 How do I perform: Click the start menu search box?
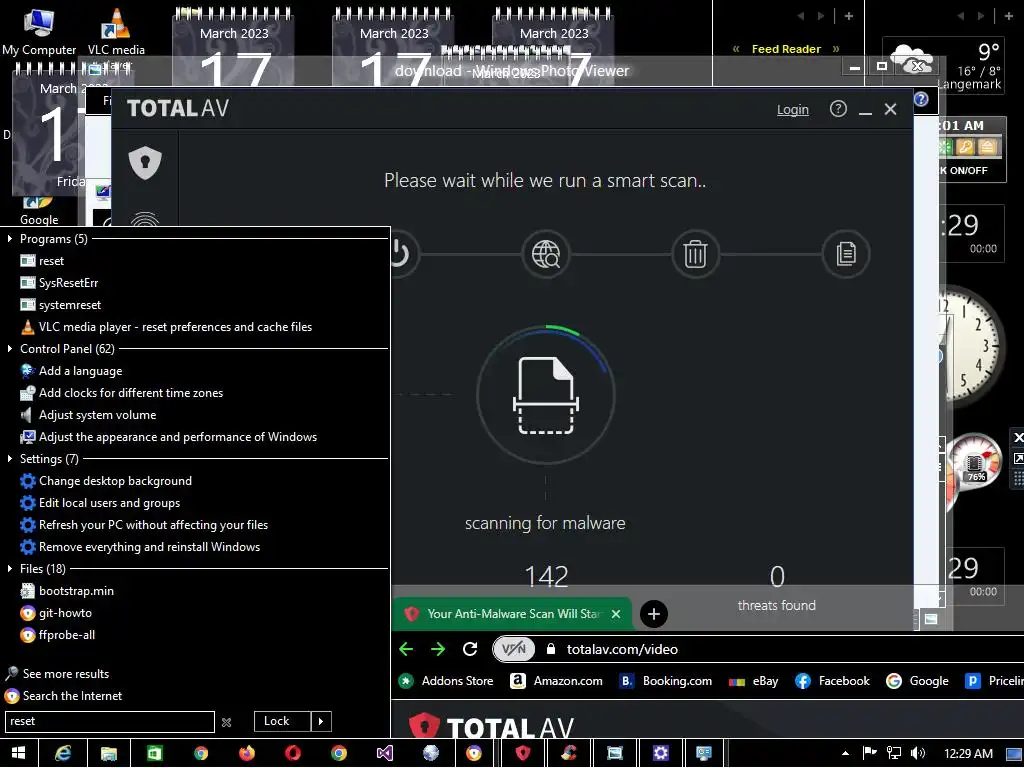tap(110, 722)
